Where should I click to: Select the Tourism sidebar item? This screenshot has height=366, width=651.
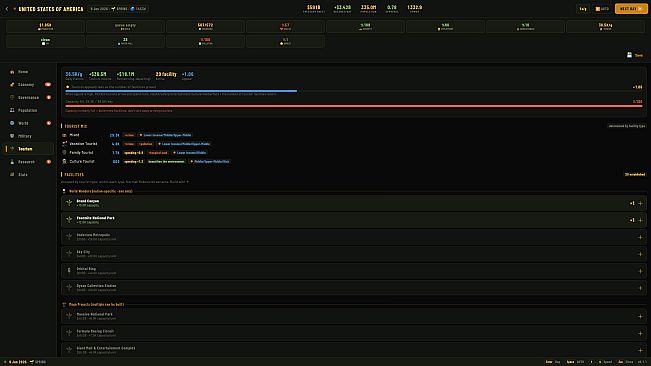[29, 149]
